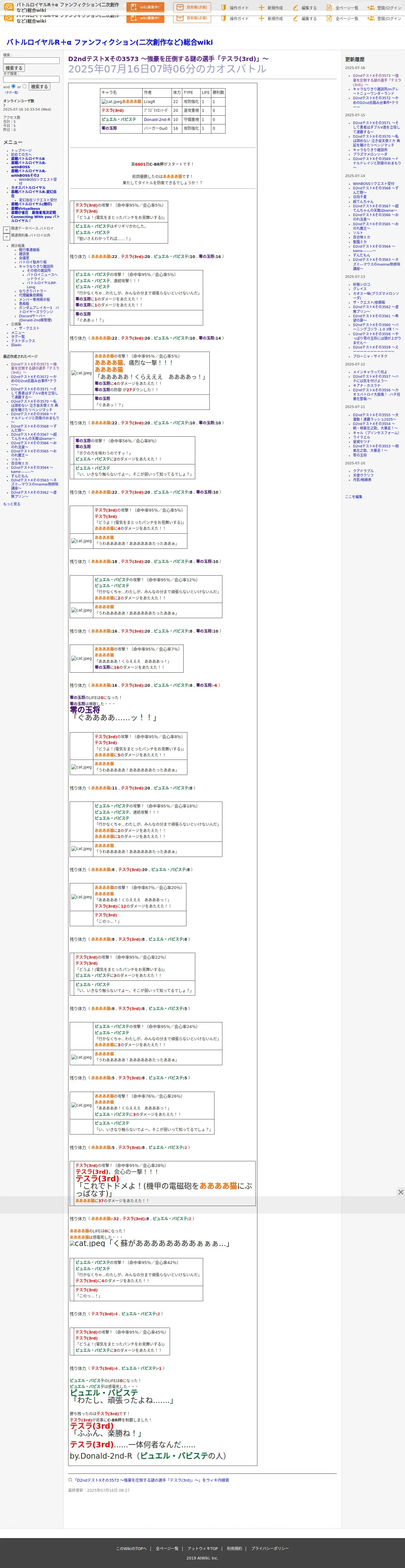Open the 日向千夏 history link

click(359, 197)
